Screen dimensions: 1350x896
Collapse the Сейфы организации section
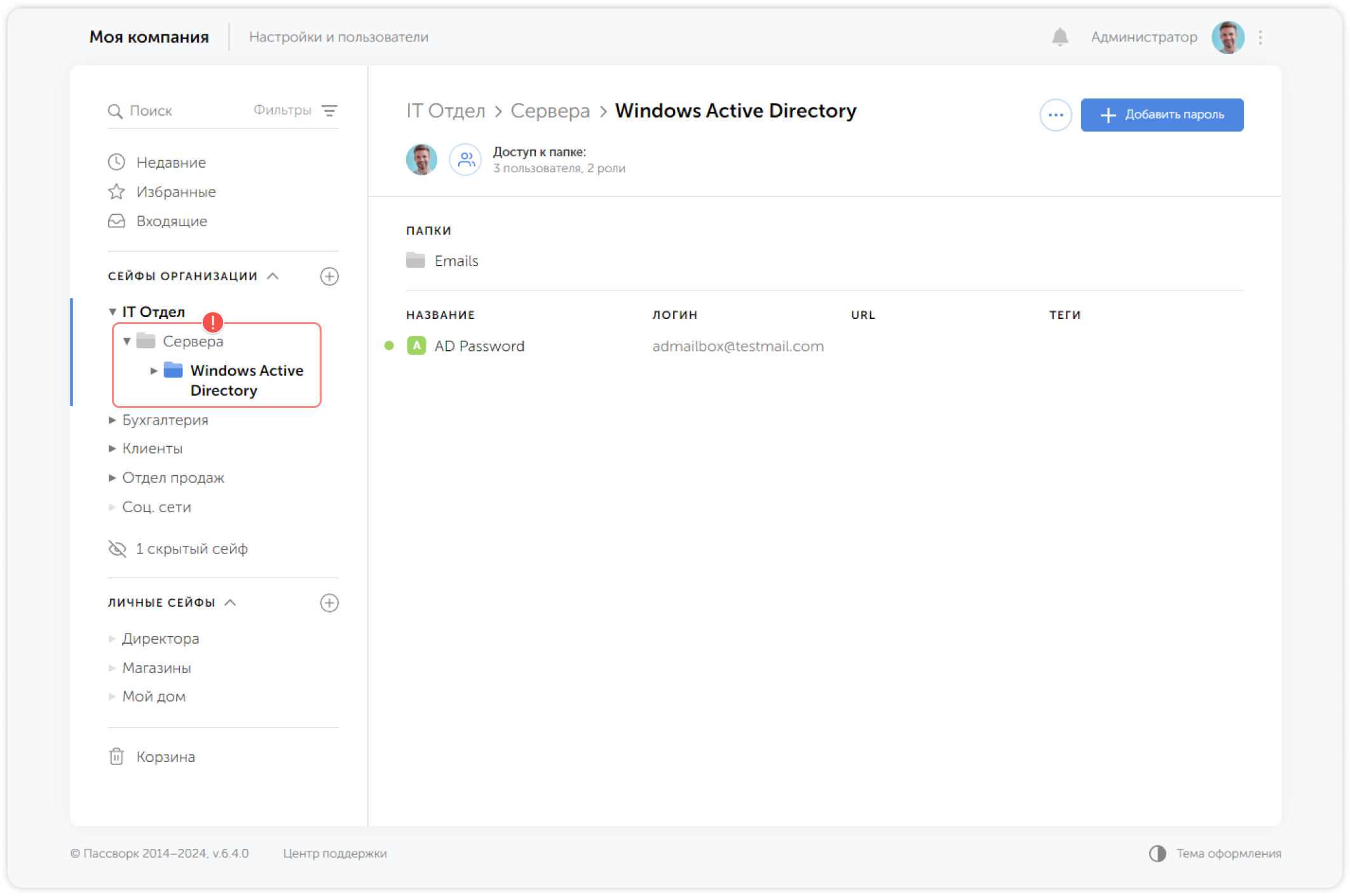tap(273, 276)
